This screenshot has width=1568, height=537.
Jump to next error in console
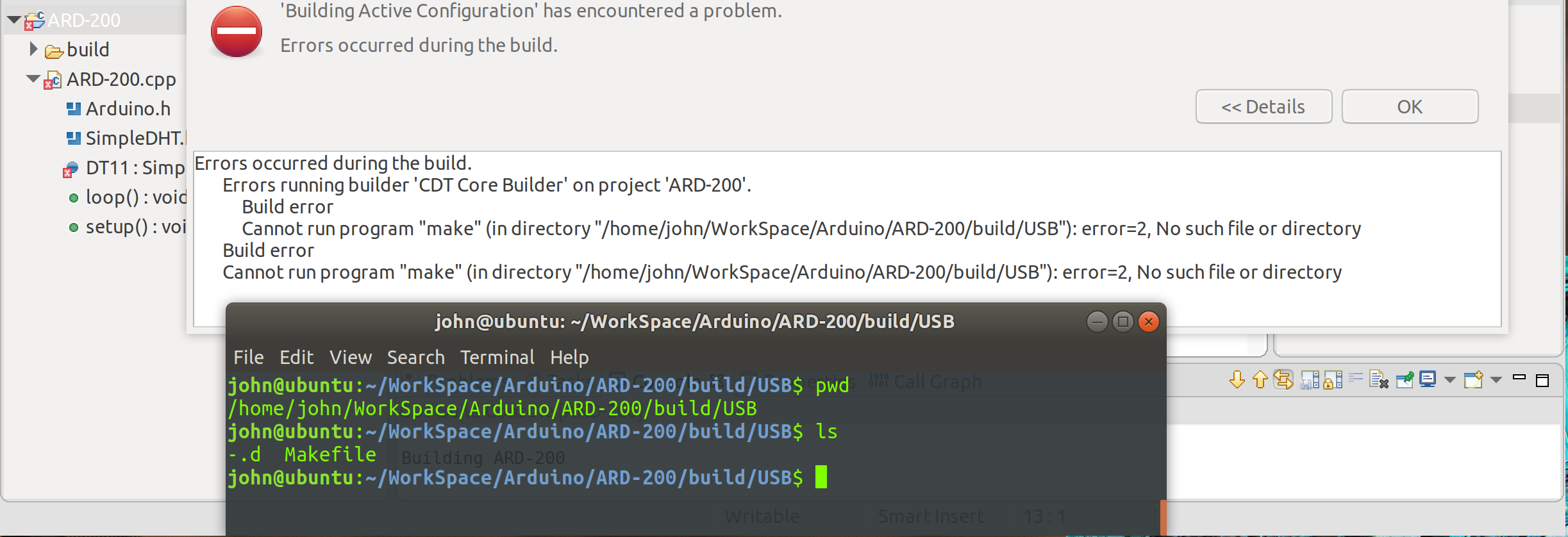click(x=1237, y=380)
